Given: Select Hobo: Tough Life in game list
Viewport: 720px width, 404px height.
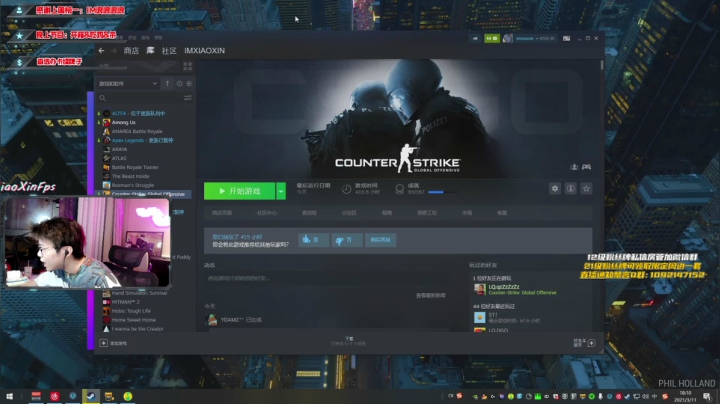Looking at the screenshot, I should coord(131,311).
